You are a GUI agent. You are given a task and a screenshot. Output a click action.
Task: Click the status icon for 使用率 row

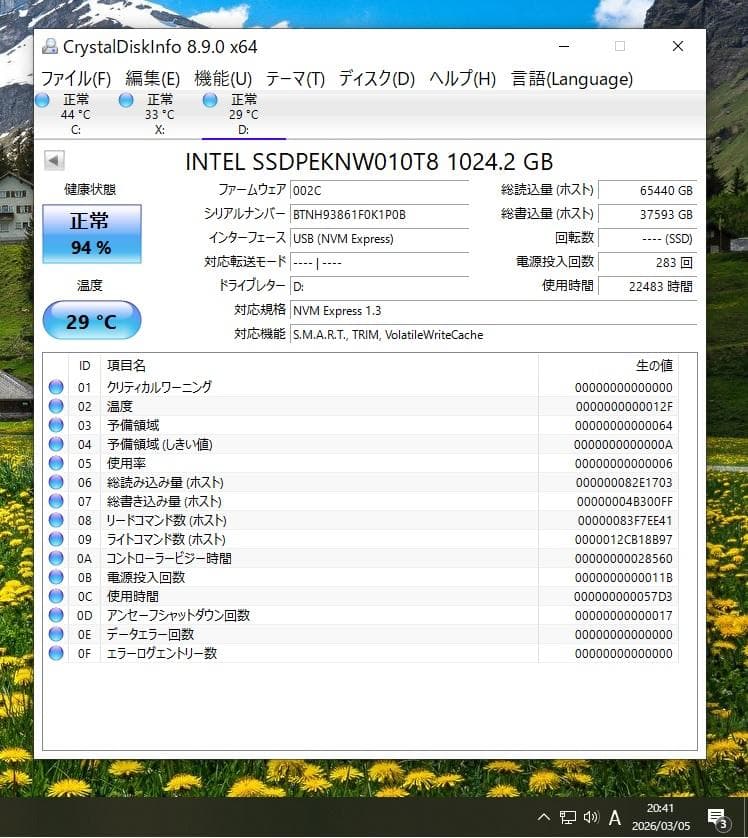tap(56, 463)
